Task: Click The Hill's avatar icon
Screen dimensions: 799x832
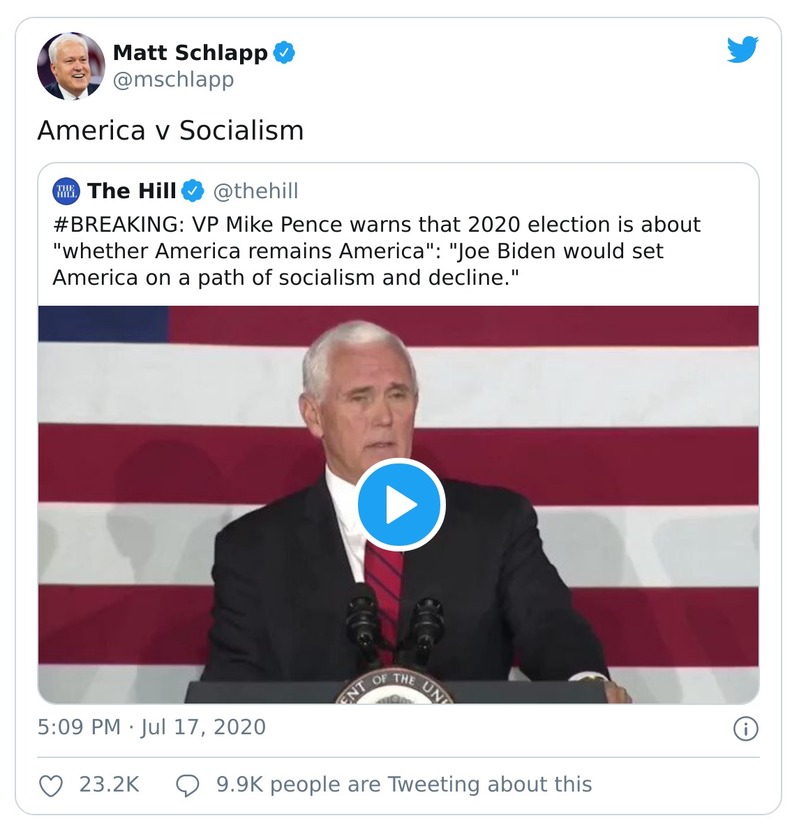Action: click(66, 191)
